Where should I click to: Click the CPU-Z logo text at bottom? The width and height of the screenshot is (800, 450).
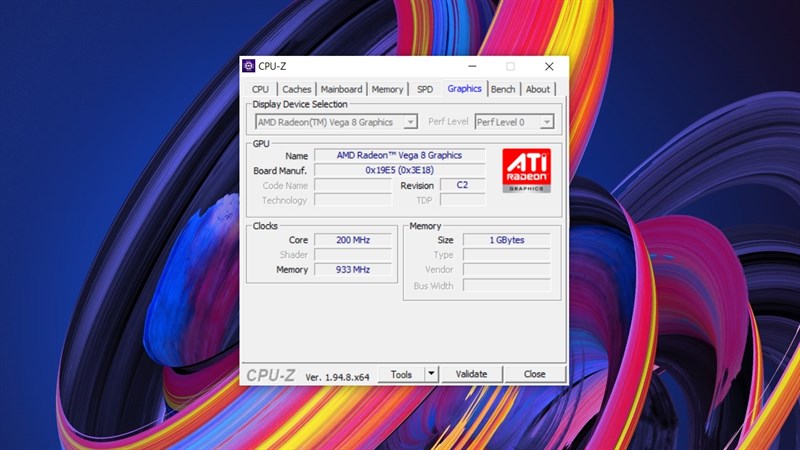tap(270, 376)
